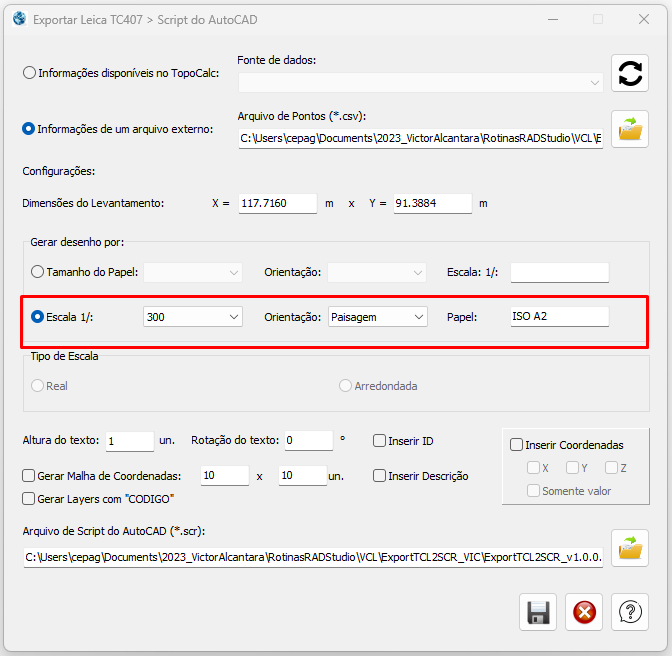Enable 'Inserir ID' checkbox
This screenshot has width=672, height=656.
380,441
